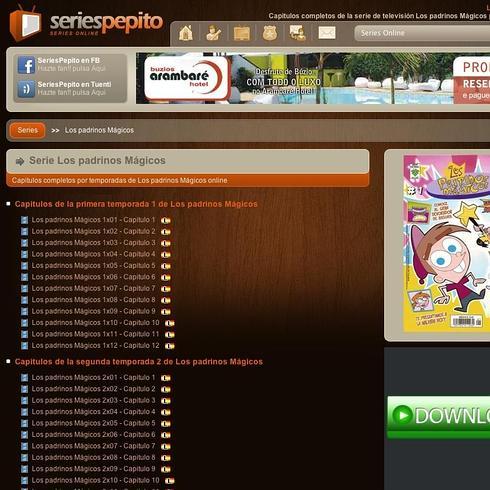The image size is (490, 490).
Task: Click the flag icon beside 2x02 Capitulo 2
Action: [x=166, y=389]
